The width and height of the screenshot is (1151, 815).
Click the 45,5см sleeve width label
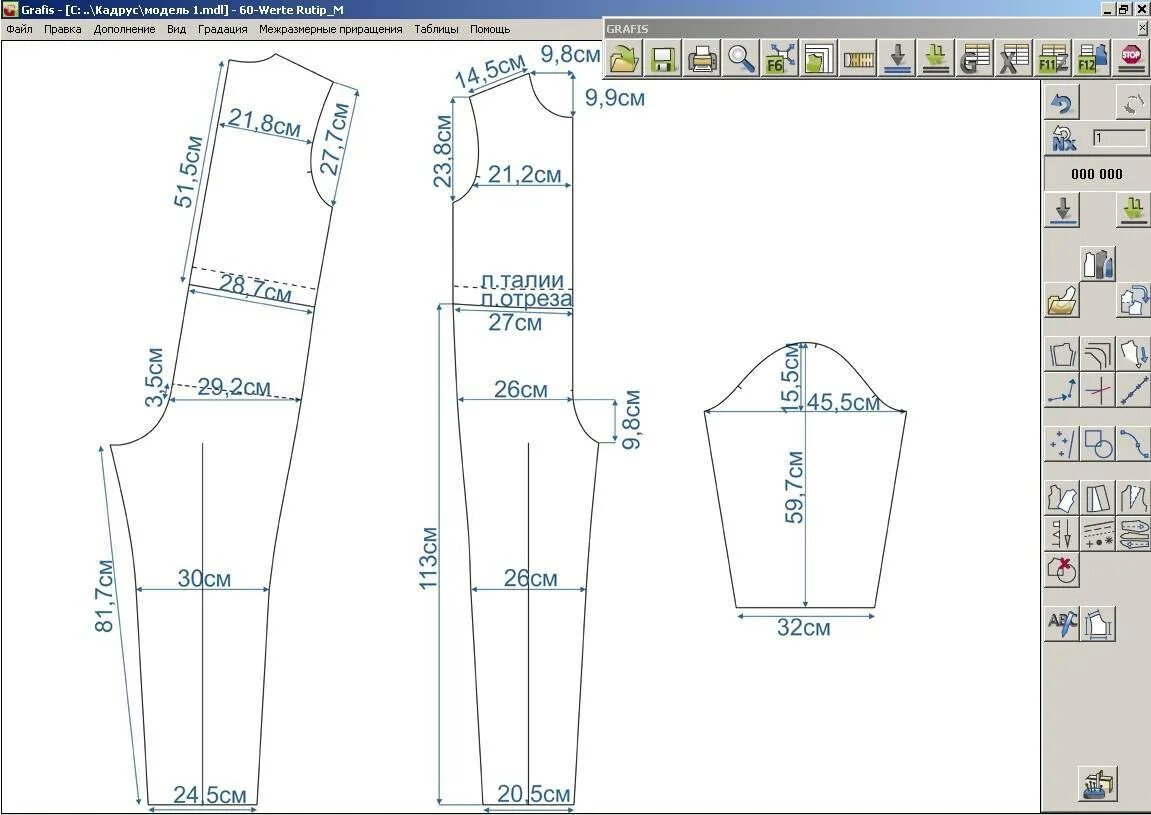(x=843, y=402)
